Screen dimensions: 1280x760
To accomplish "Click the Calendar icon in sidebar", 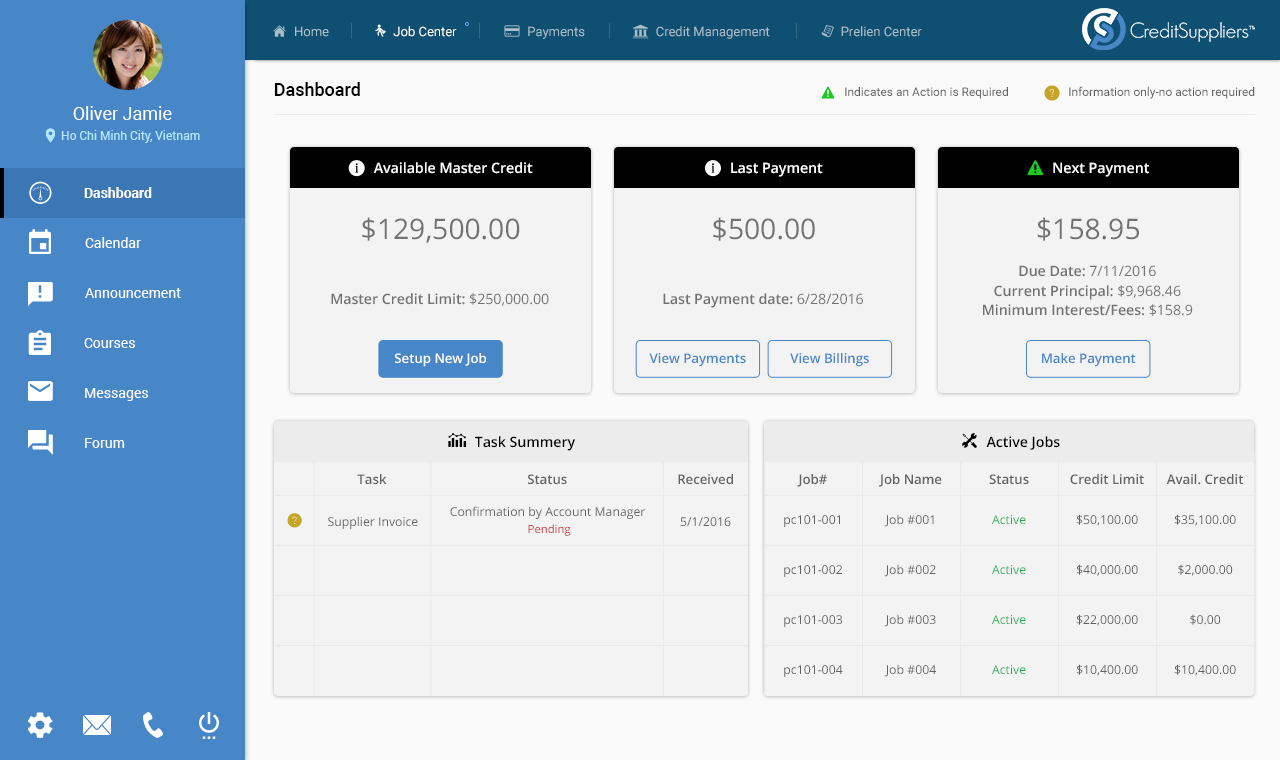I will 40,243.
